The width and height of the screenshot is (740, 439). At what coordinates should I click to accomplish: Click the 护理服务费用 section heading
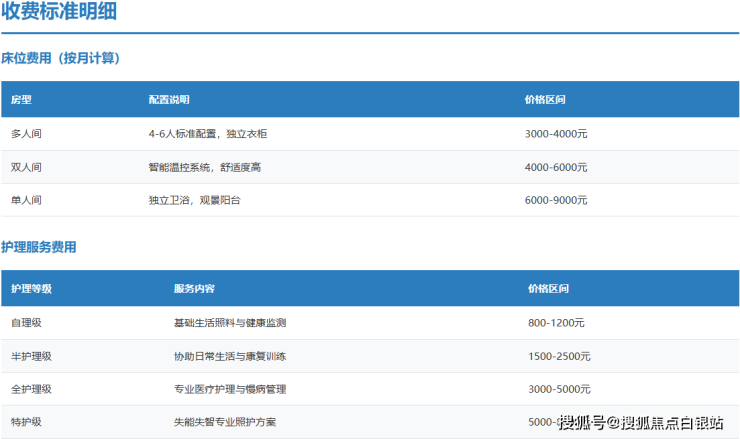39,247
